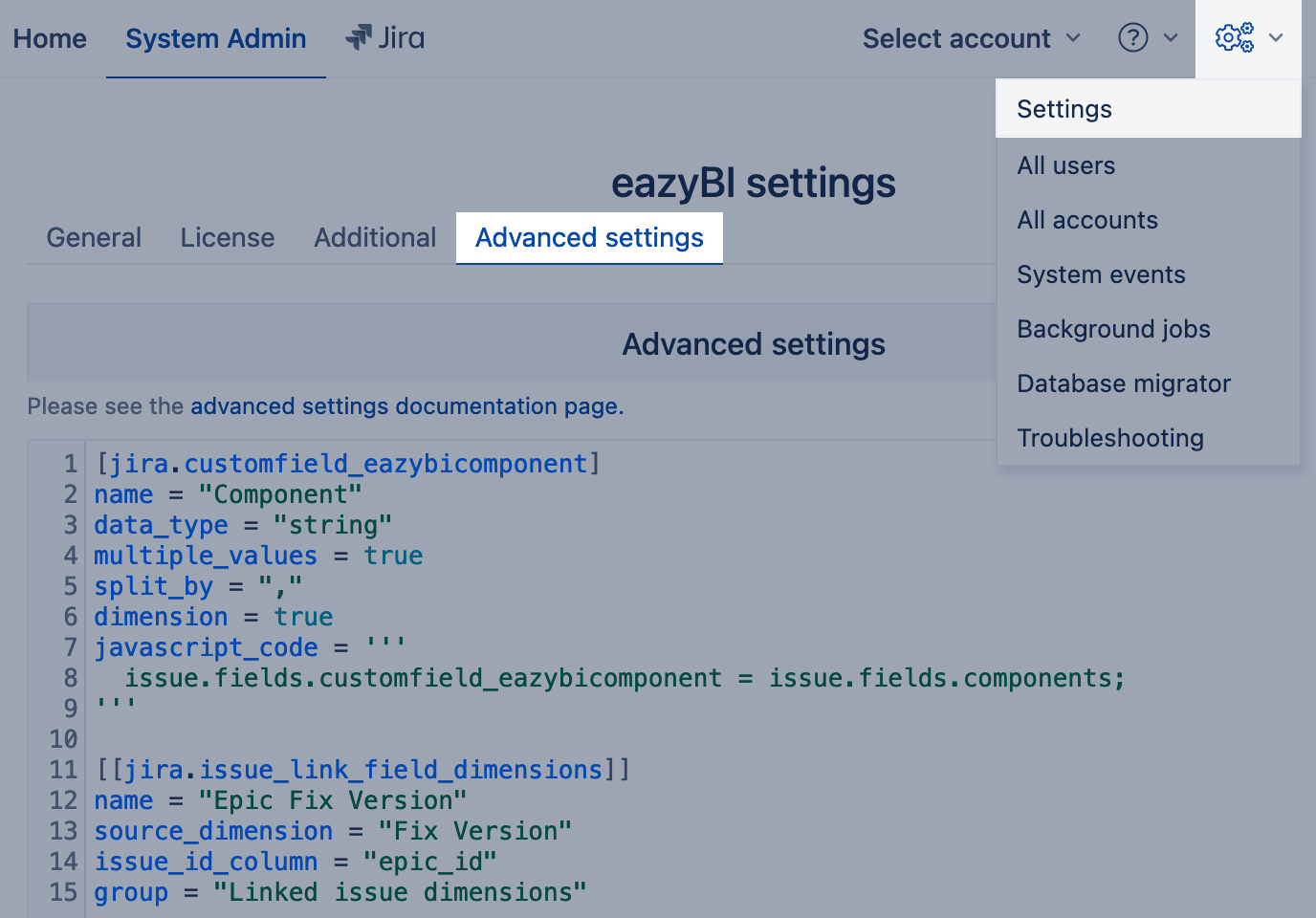This screenshot has height=918, width=1316.
Task: Click the help question mark icon
Action: [x=1132, y=38]
